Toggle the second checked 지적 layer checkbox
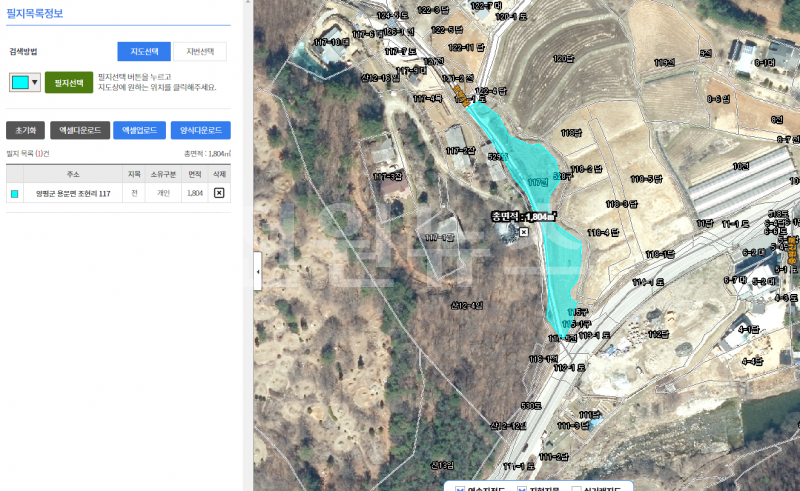Viewport: 800px width, 491px height. pos(521,489)
